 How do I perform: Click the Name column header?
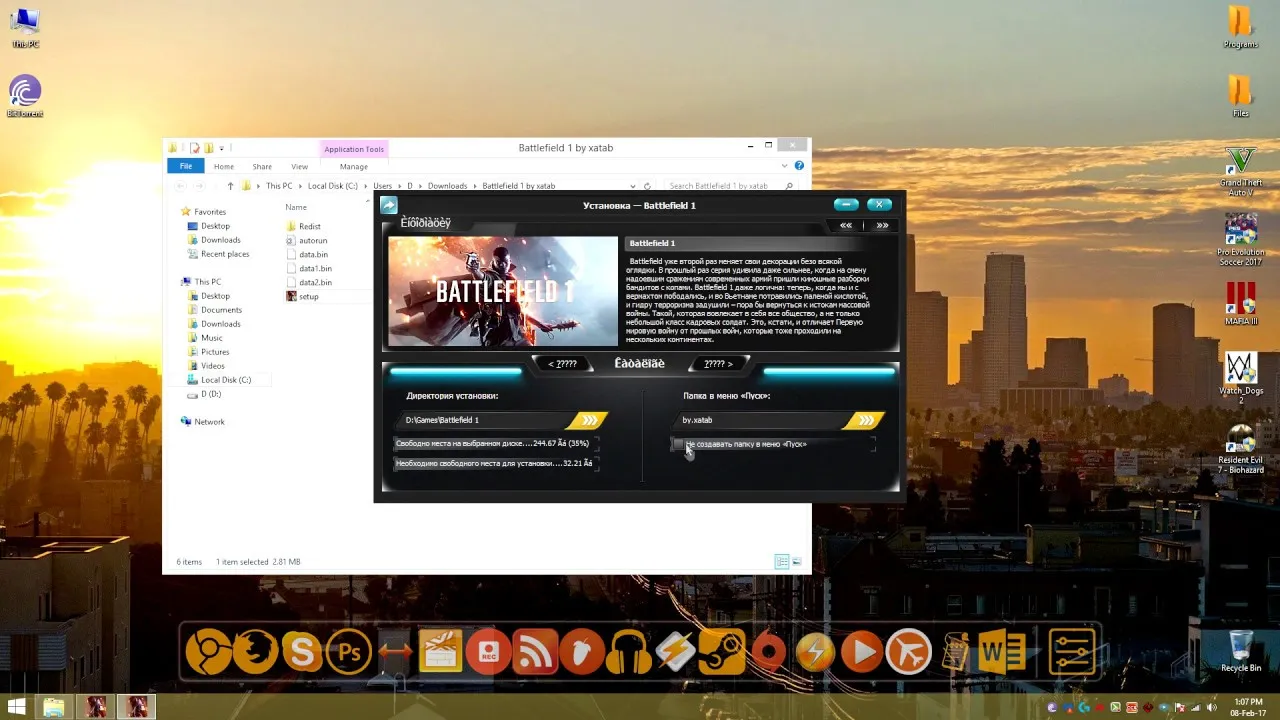296,208
